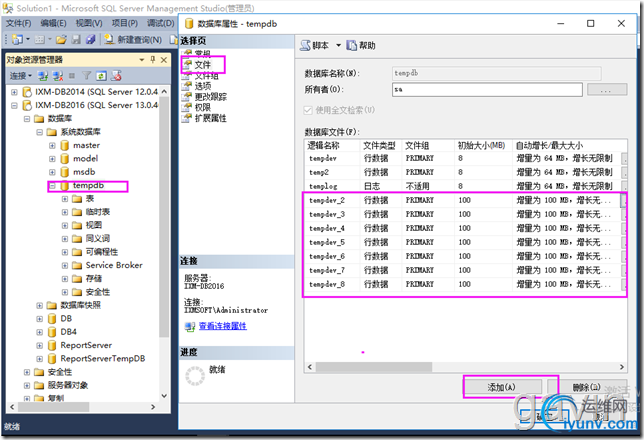The image size is (644, 440).
Task: Click the Disconnect icon in Object Explorer toolbar
Action: 58,76
